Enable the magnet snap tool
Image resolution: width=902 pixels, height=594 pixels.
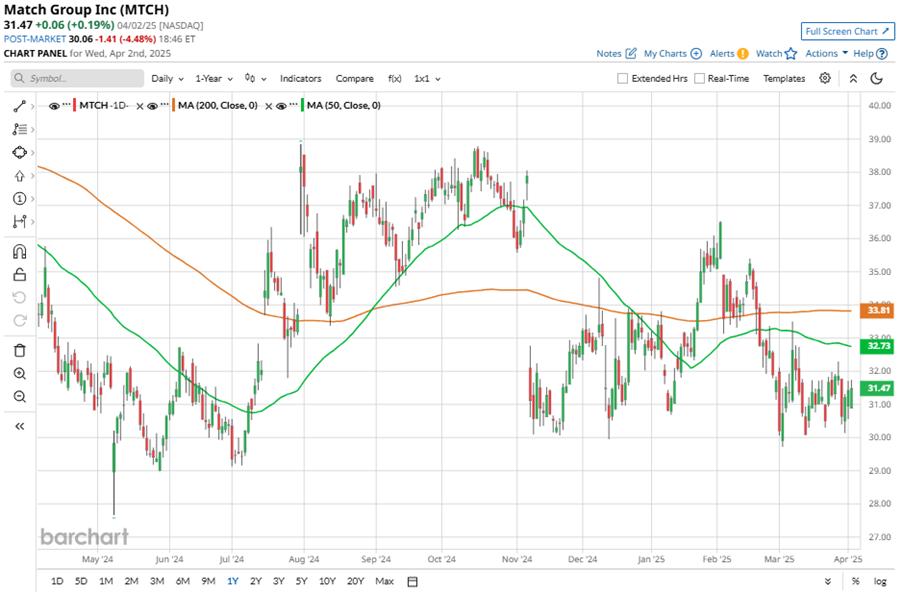tap(19, 252)
